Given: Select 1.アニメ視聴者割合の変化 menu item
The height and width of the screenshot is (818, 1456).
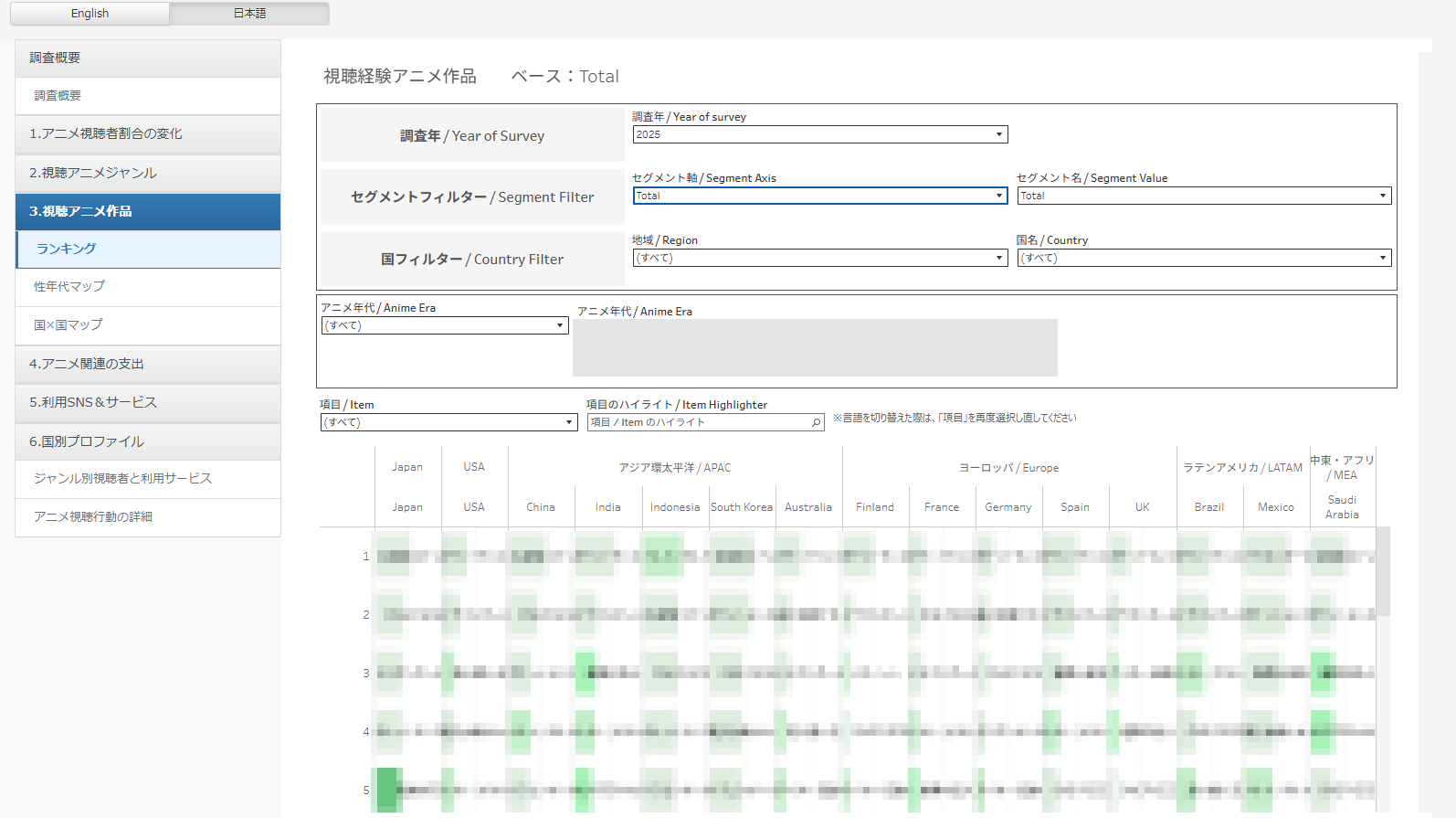Looking at the screenshot, I should 148,133.
